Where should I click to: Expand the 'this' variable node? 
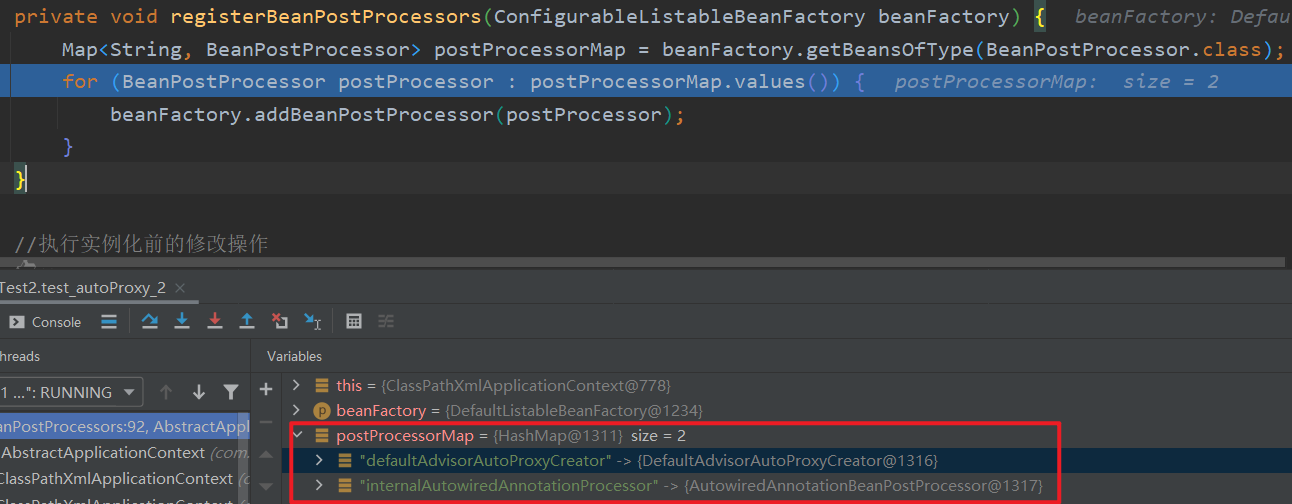click(296, 385)
